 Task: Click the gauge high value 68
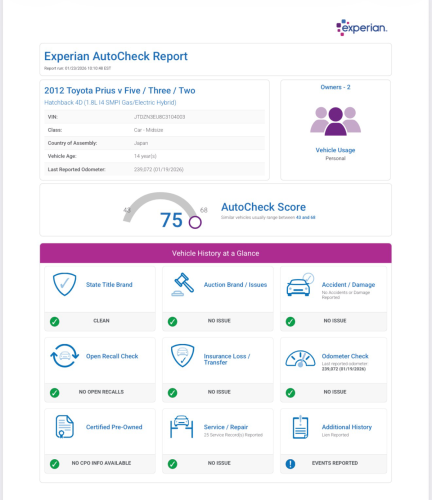click(x=204, y=210)
